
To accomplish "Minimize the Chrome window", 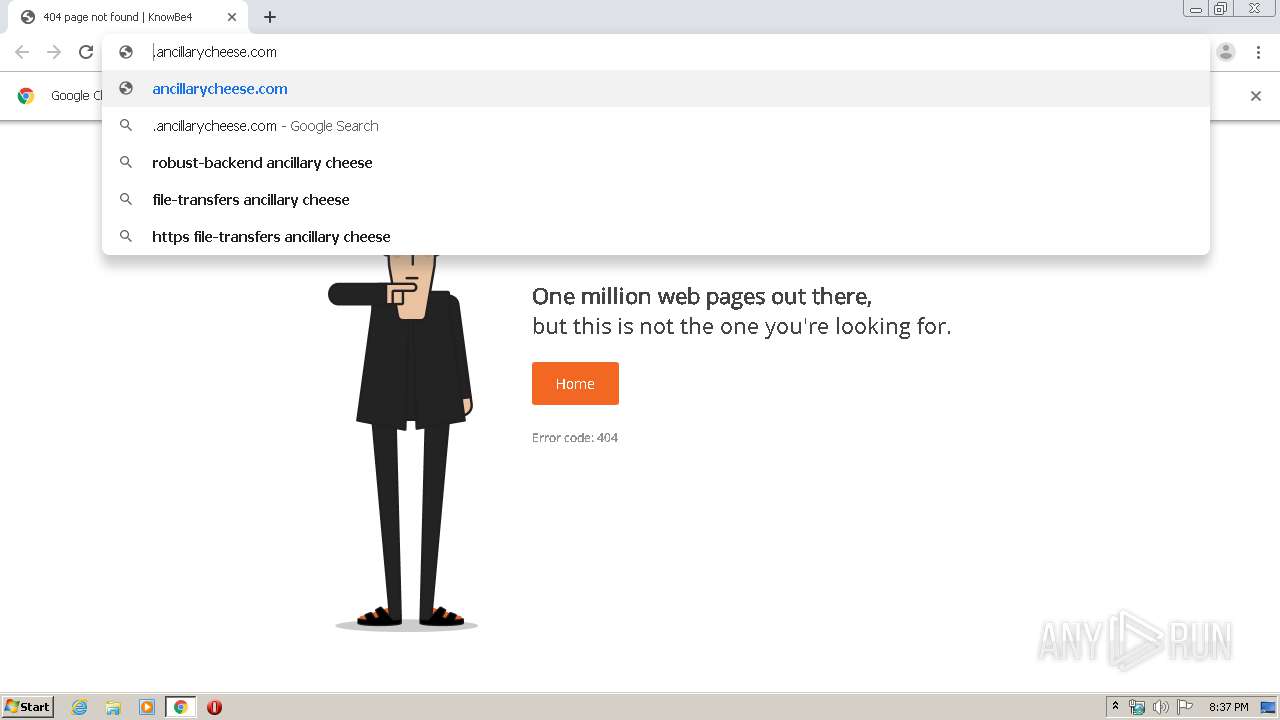I will point(1195,9).
